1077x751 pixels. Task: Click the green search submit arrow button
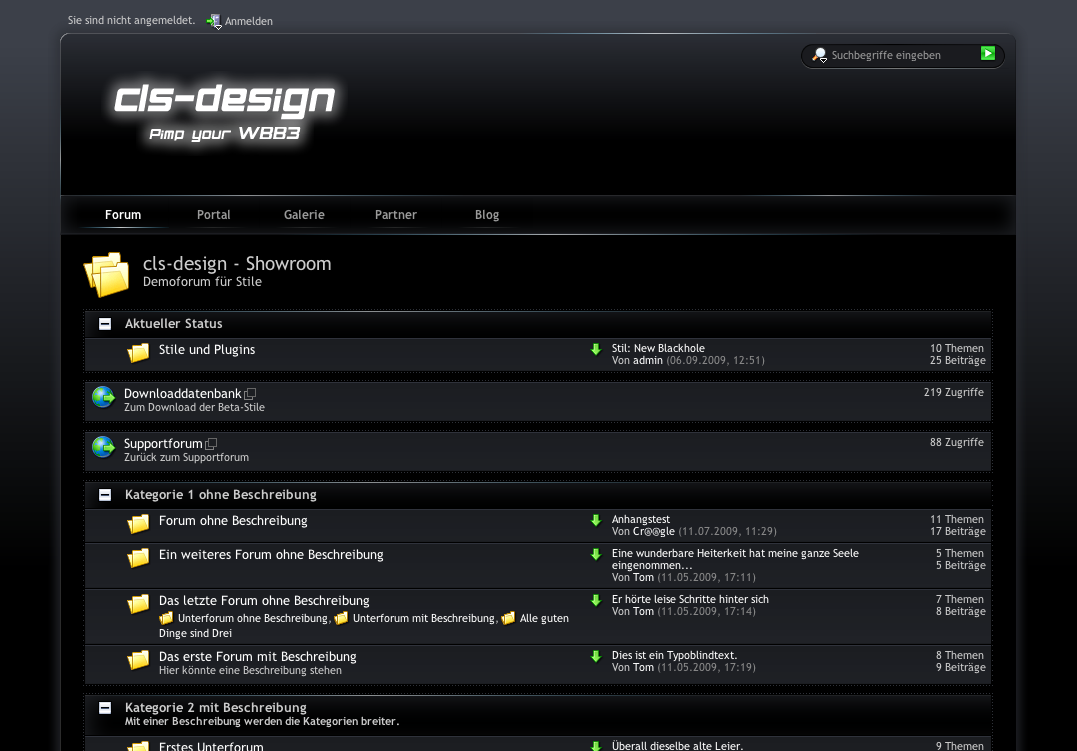pos(988,54)
